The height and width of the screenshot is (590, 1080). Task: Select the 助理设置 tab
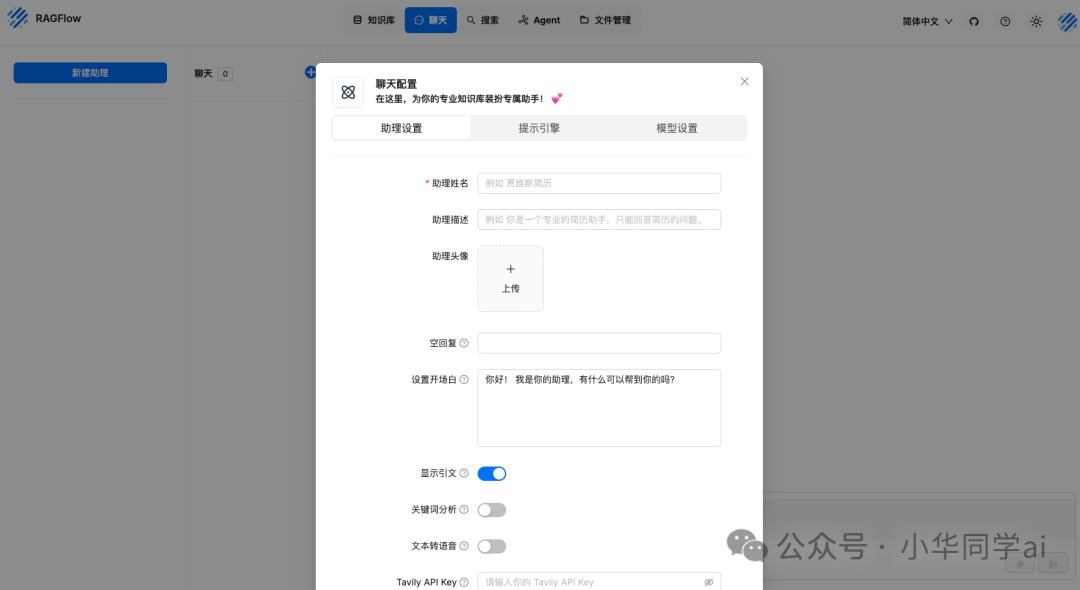pyautogui.click(x=402, y=128)
